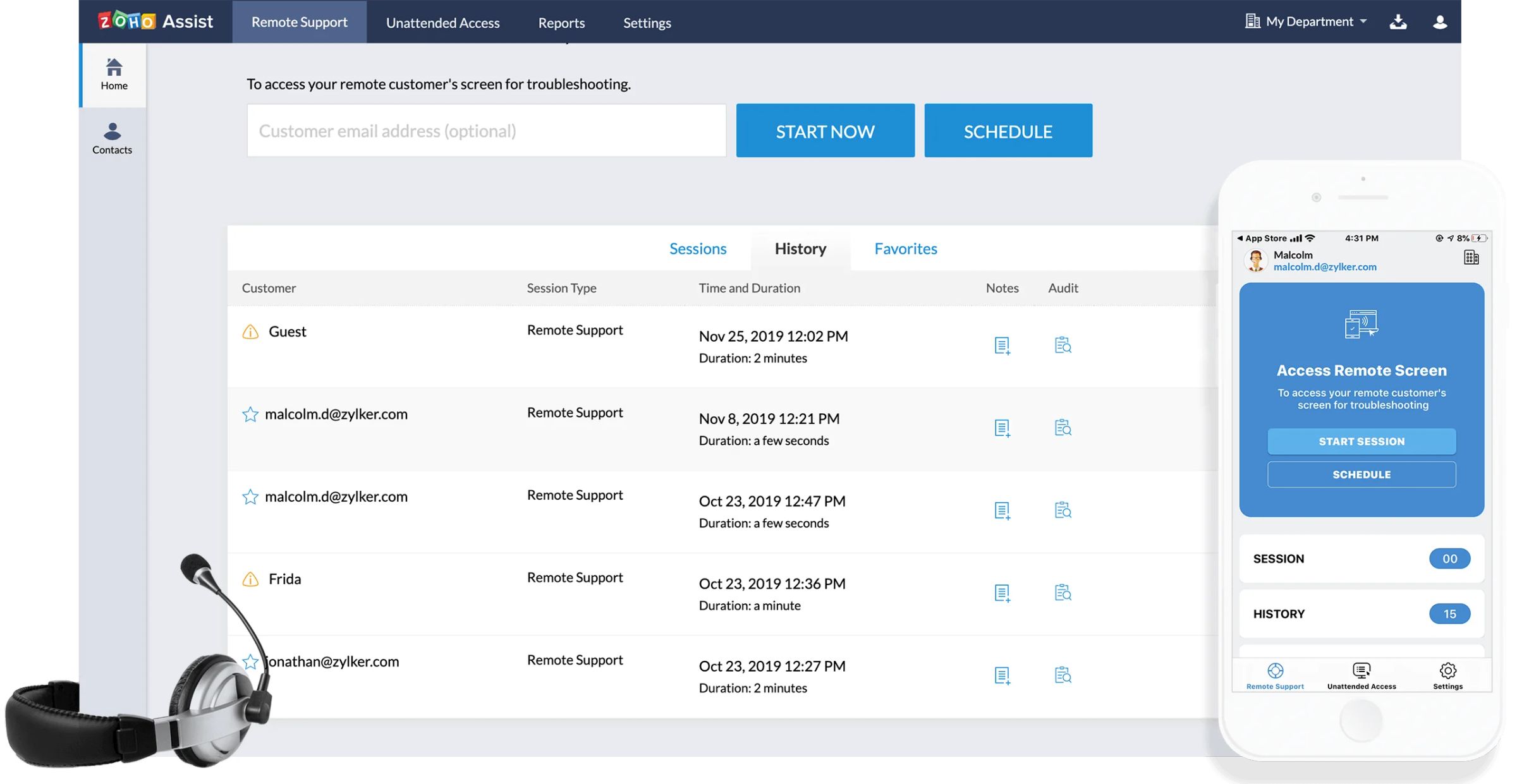Star the Guest session entry

250,331
